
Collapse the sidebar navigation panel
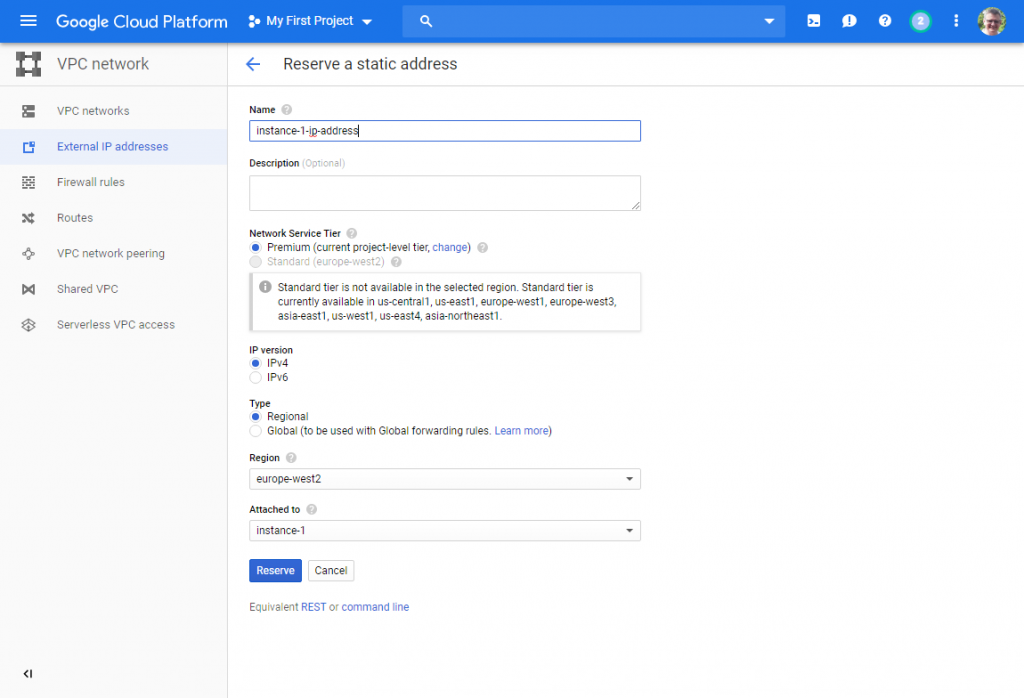coord(27,674)
